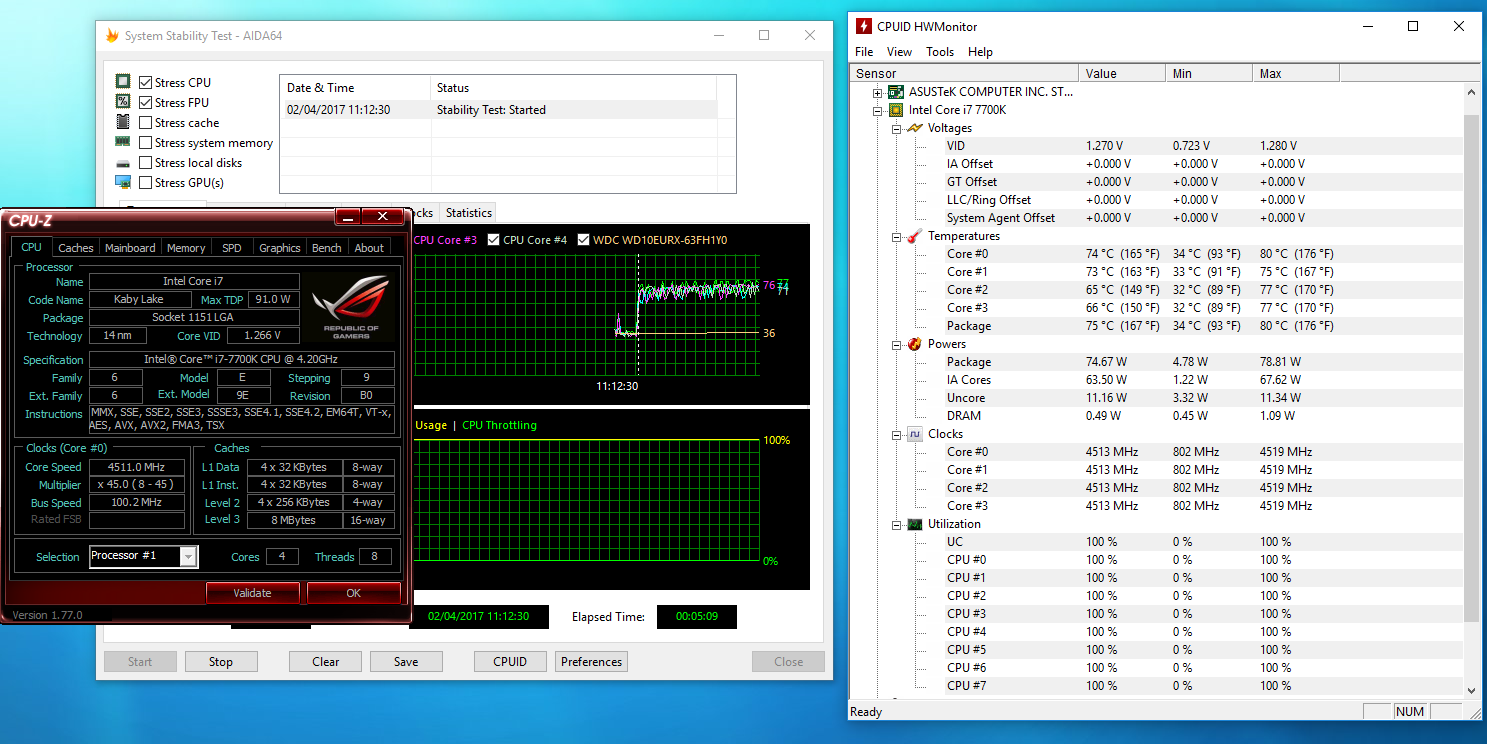Open the View menu in HWMonitor
This screenshot has height=744, width=1487.
click(x=899, y=52)
